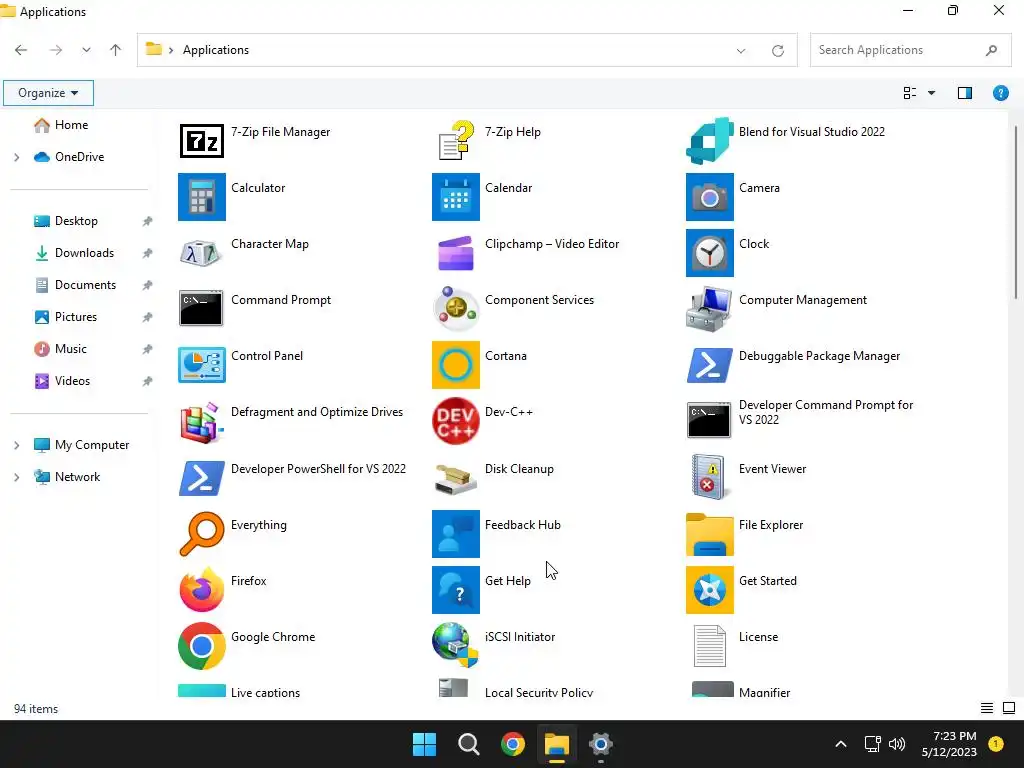Select Debuggable Package Manager icon

710,364
